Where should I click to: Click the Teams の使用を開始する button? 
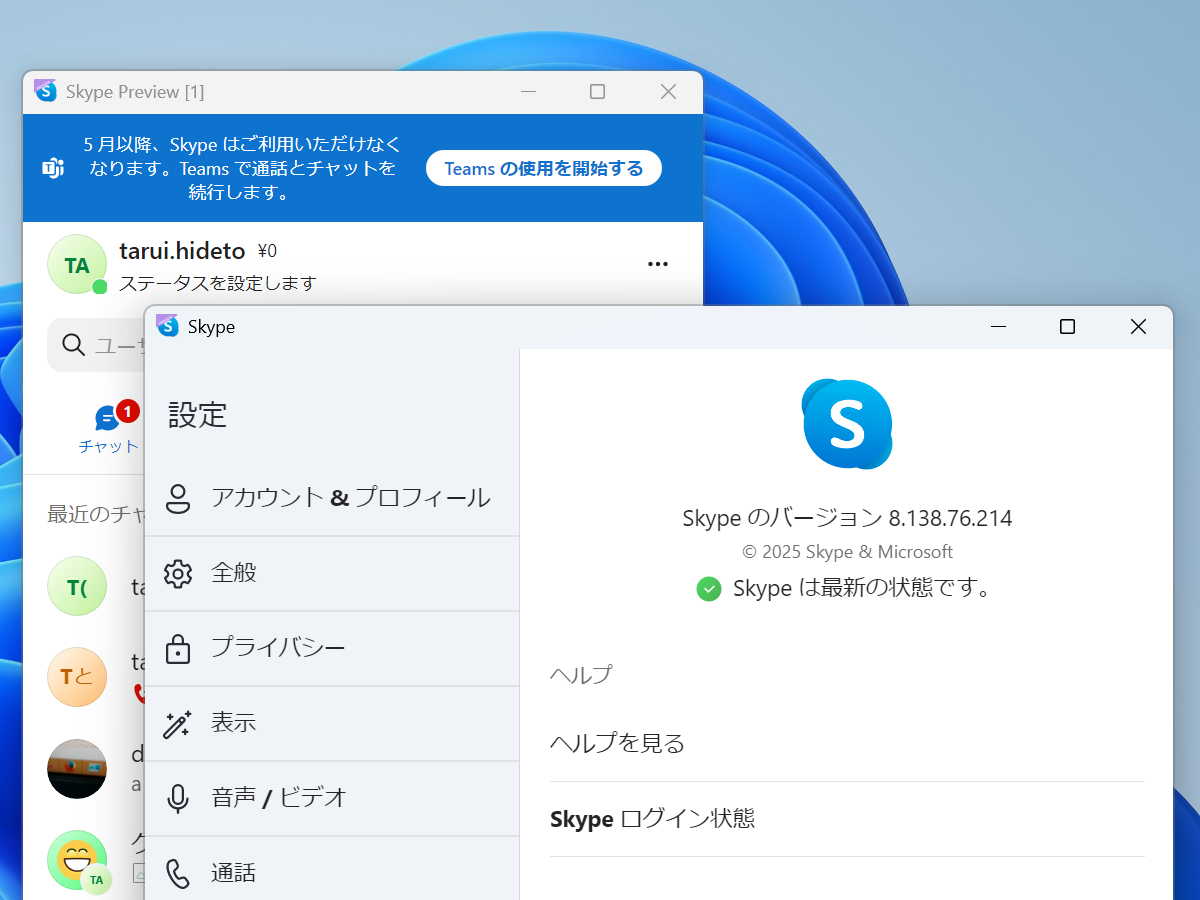pos(544,168)
